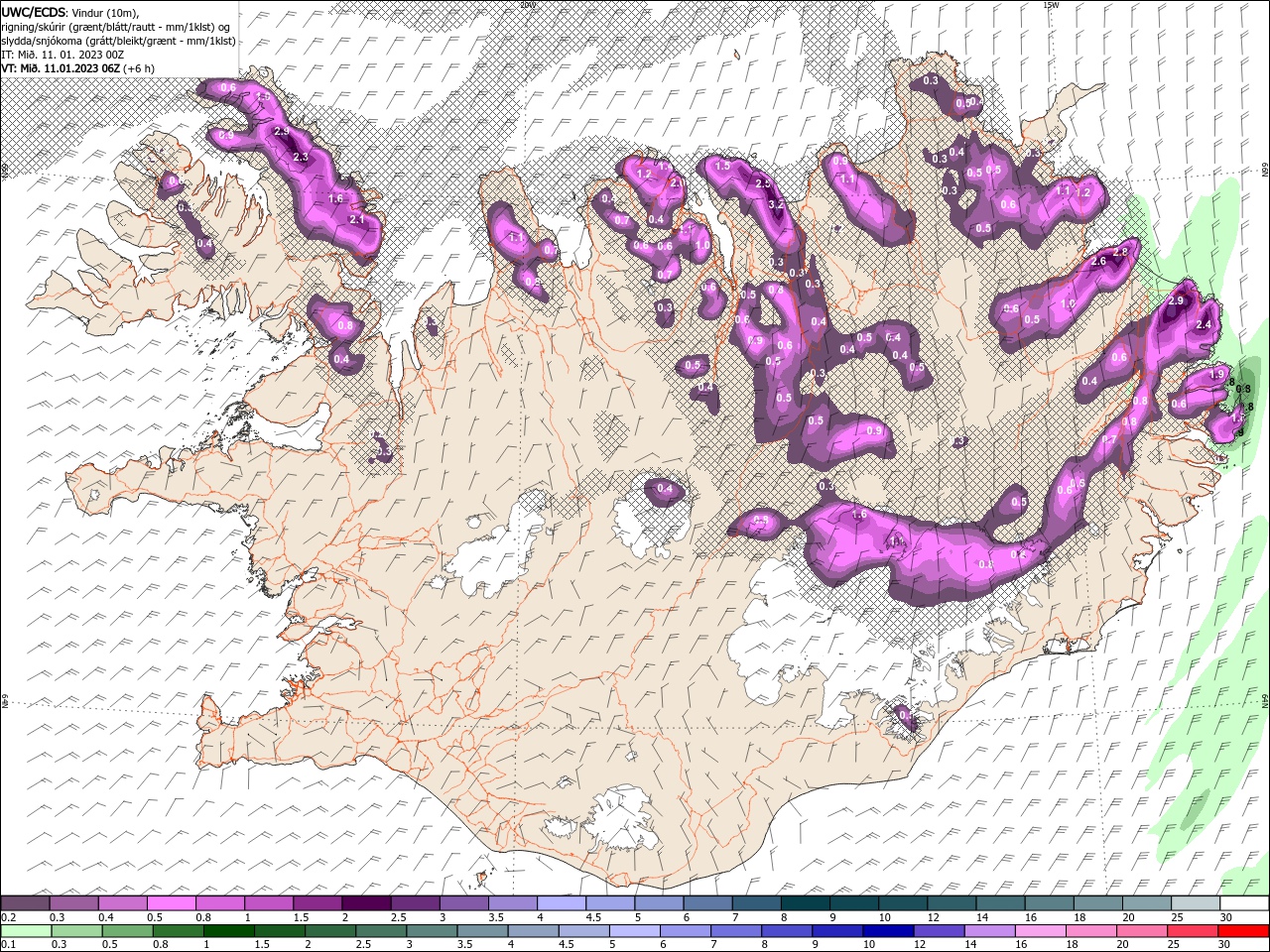Click the 2.3 snowfall value in Westfjords
The height and width of the screenshot is (952, 1270).
click(302, 157)
